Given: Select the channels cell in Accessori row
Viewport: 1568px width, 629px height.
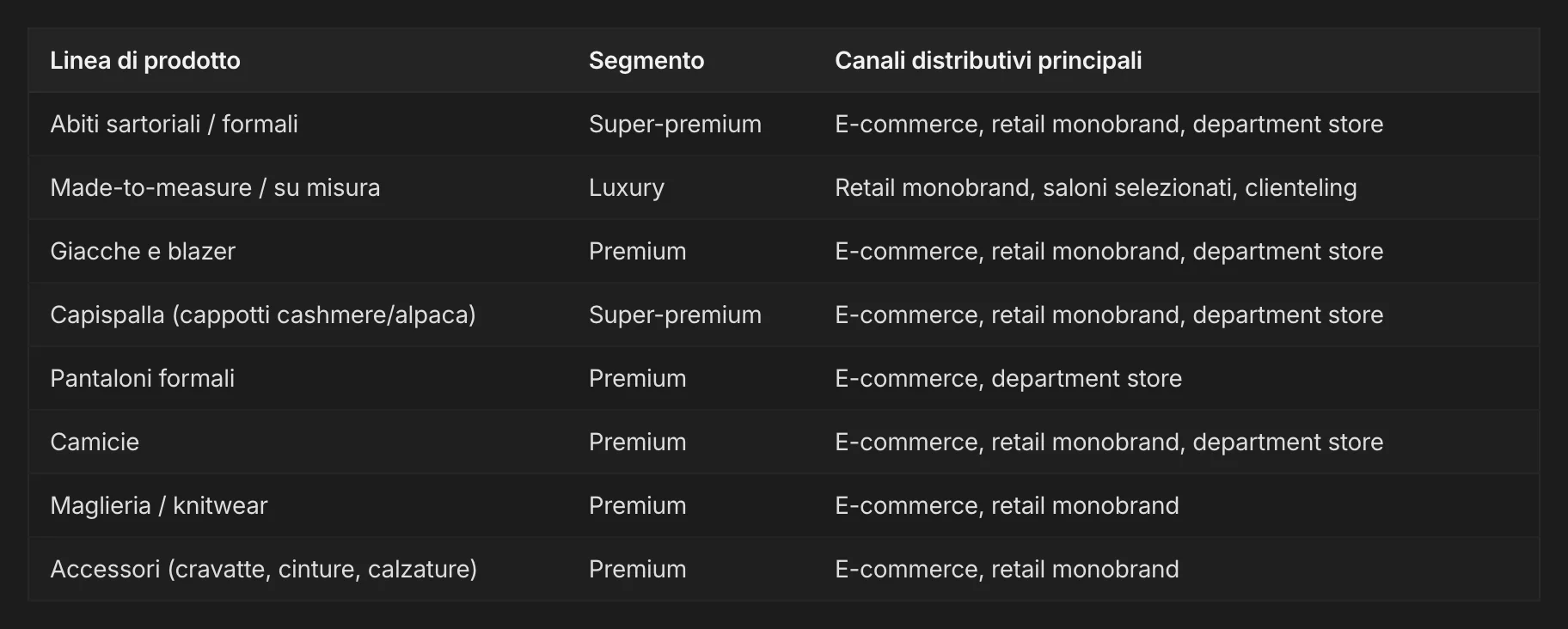Looking at the screenshot, I should click(x=1007, y=569).
